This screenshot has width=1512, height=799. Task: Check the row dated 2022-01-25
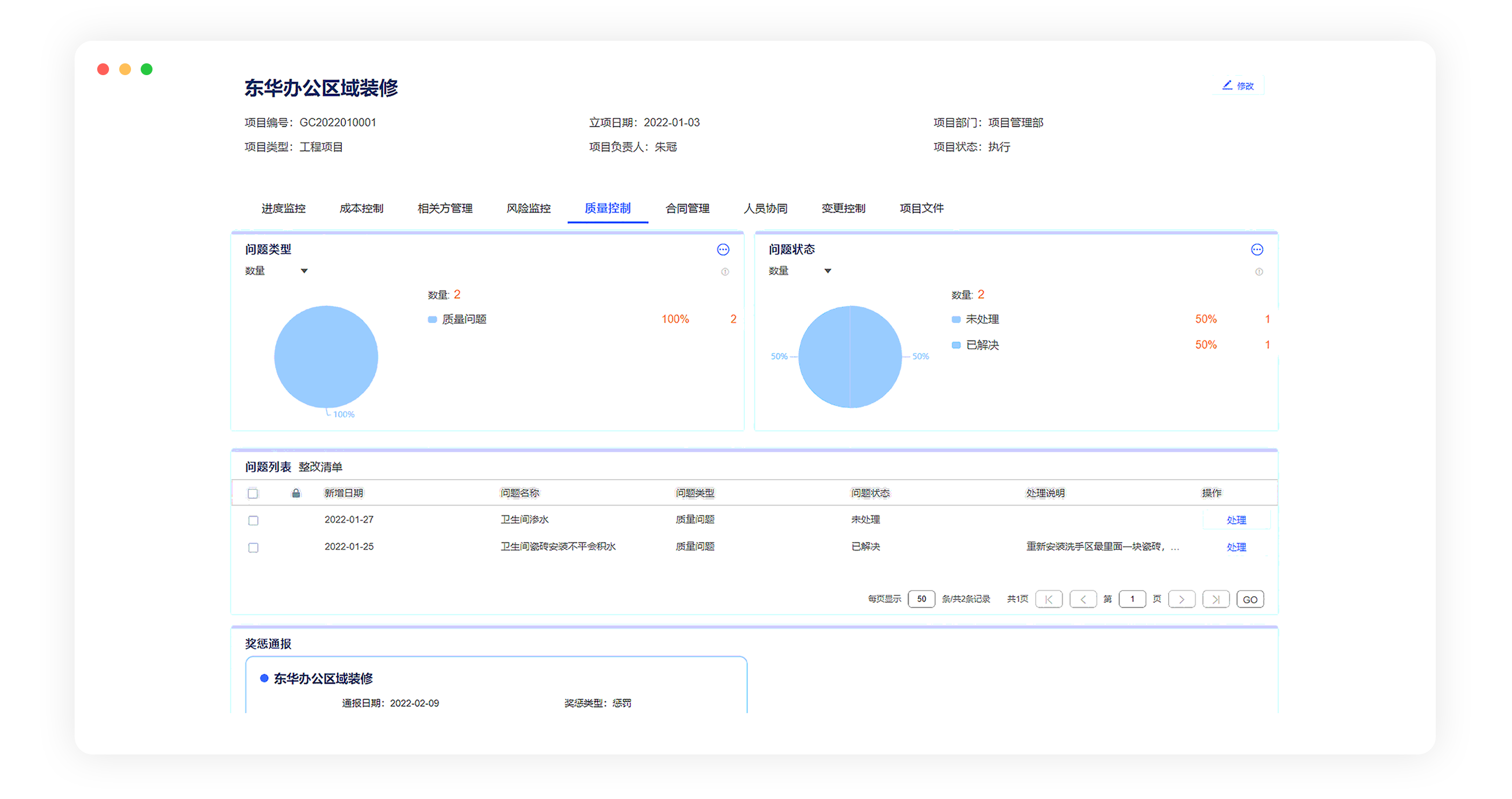253,547
